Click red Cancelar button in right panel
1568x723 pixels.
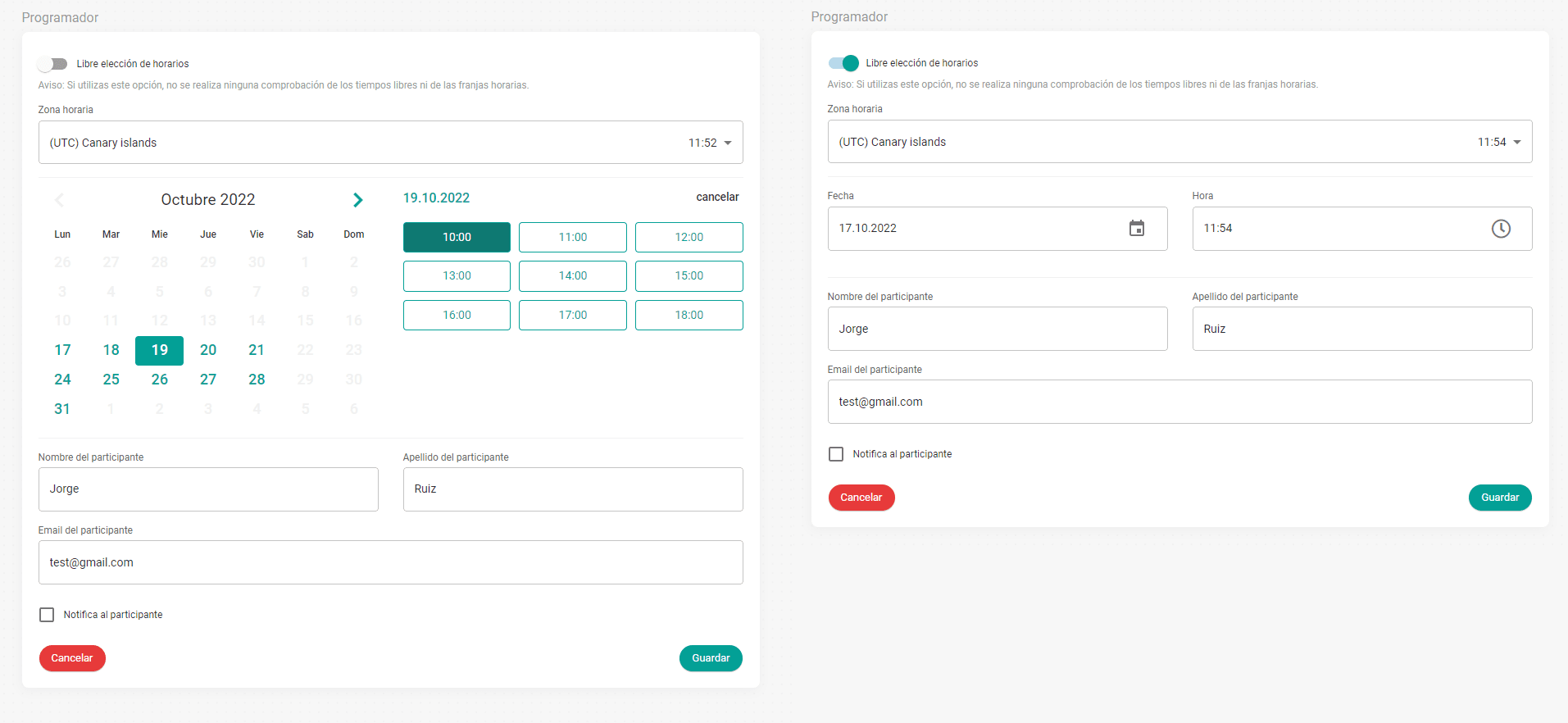point(861,498)
